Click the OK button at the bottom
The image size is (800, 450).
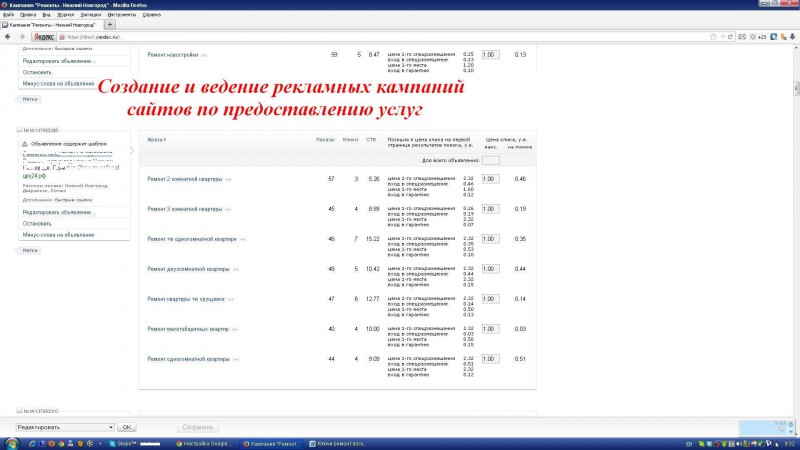pyautogui.click(x=127, y=427)
